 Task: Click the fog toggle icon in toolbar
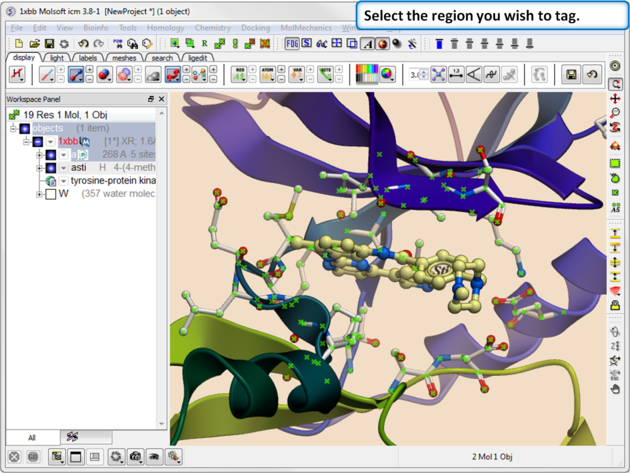coord(293,44)
